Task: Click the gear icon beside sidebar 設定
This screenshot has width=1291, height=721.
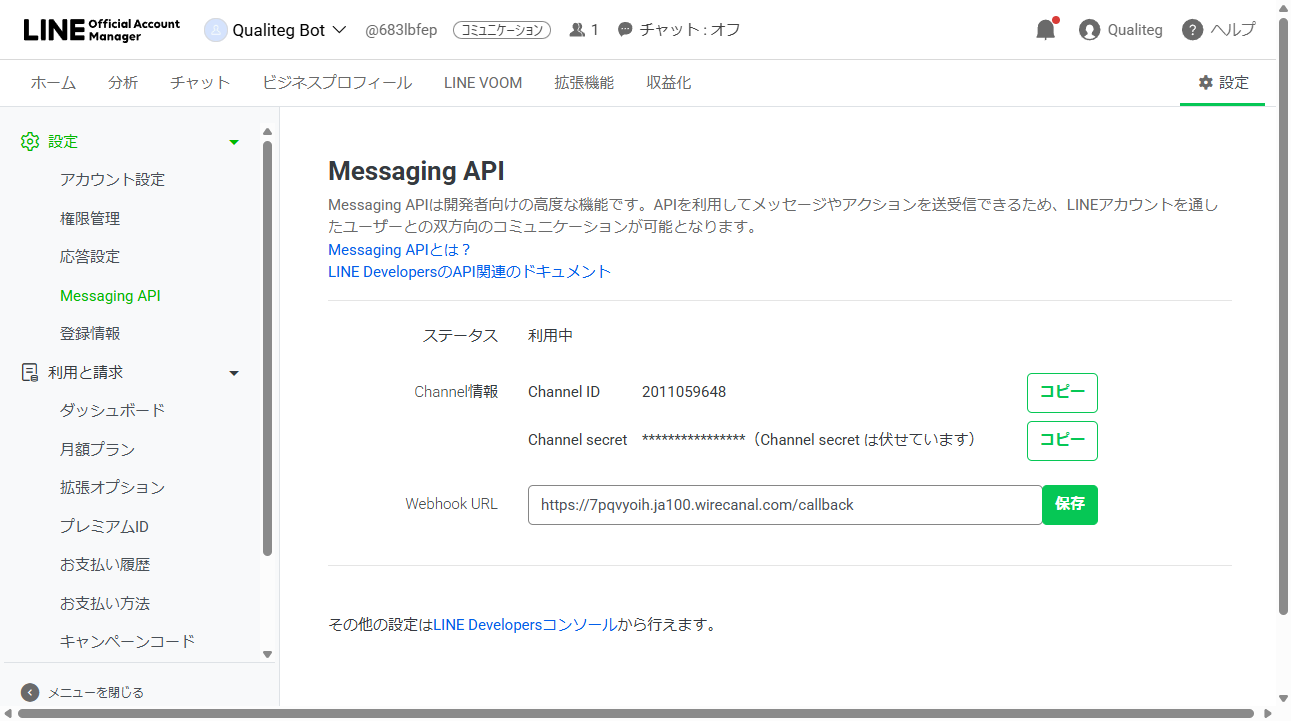Action: point(30,142)
